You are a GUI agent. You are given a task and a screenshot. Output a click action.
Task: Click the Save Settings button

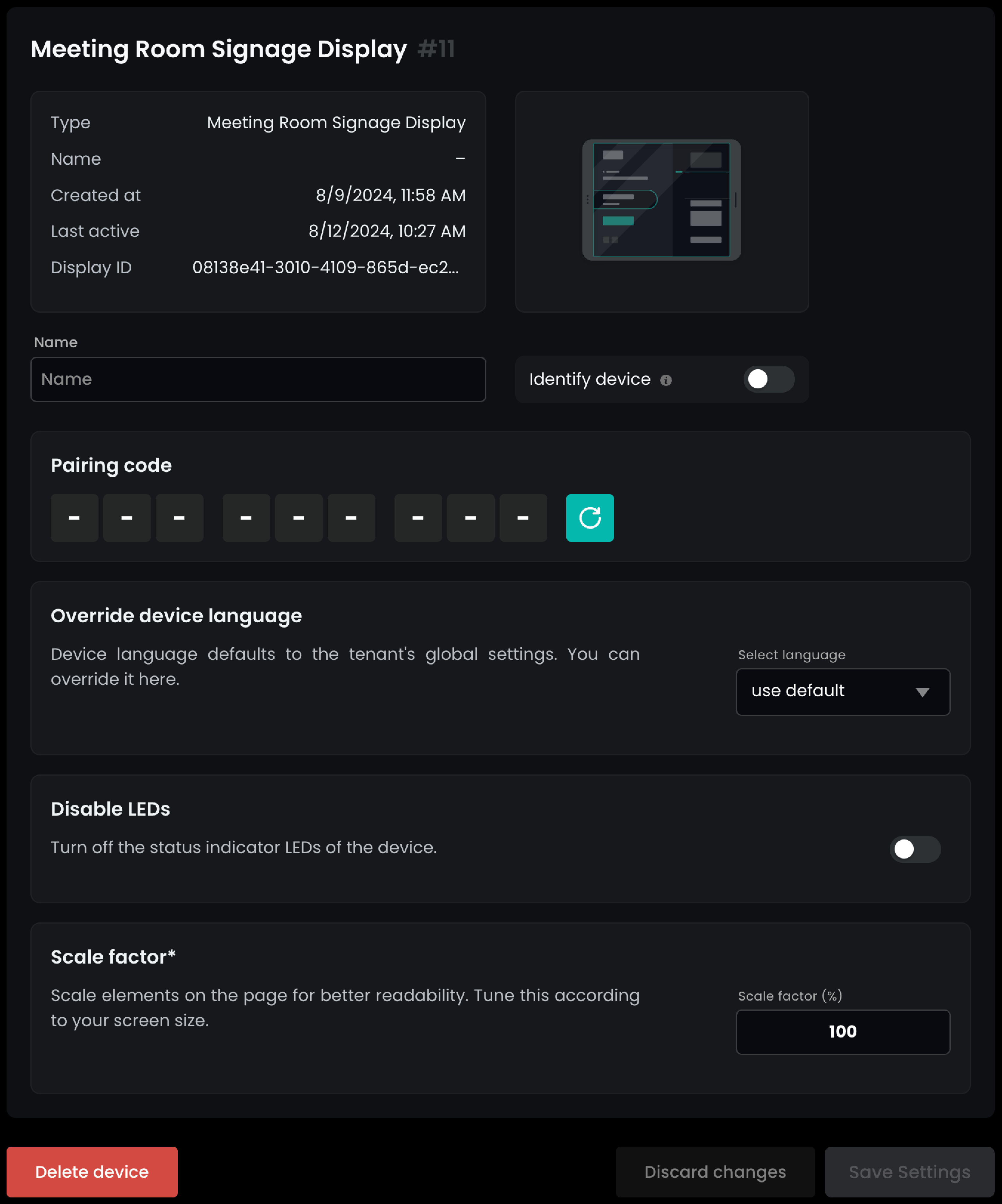pyautogui.click(x=909, y=1171)
